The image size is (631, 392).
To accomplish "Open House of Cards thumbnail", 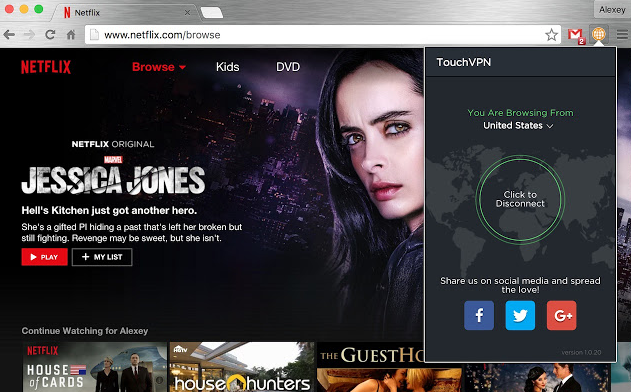I will [95, 367].
